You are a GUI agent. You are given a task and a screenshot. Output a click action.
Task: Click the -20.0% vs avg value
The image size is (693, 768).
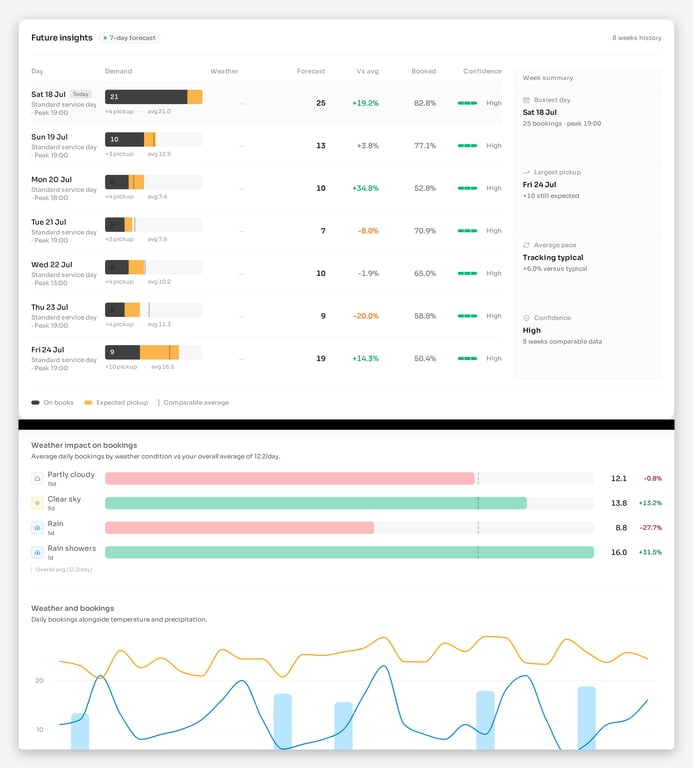(x=366, y=316)
